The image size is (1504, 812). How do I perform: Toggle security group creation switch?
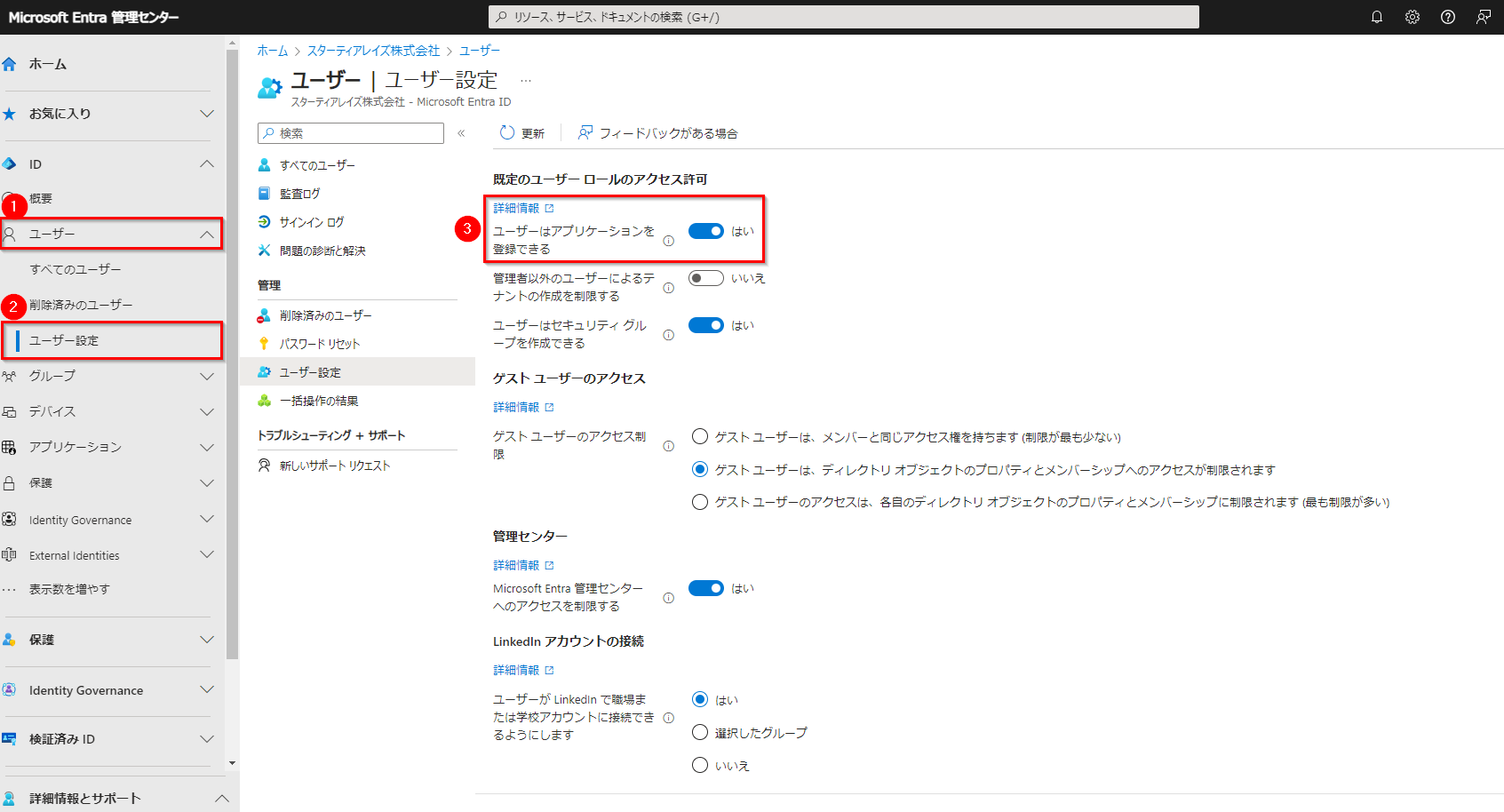tap(706, 325)
